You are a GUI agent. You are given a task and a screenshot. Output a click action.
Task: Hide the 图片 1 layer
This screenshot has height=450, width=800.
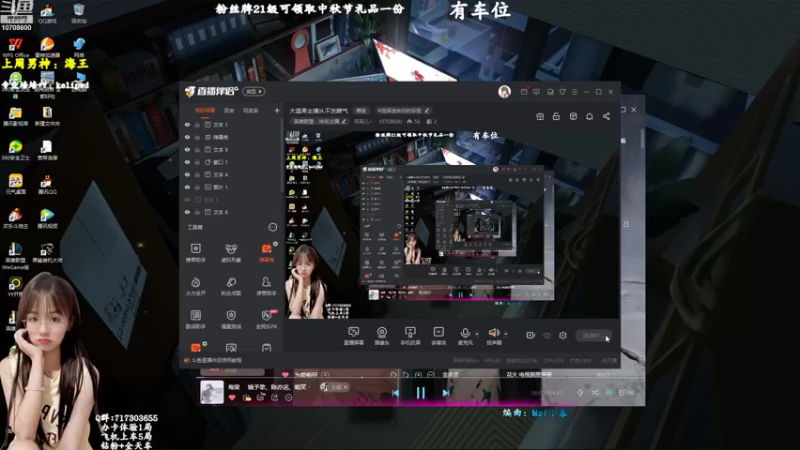coord(187,187)
